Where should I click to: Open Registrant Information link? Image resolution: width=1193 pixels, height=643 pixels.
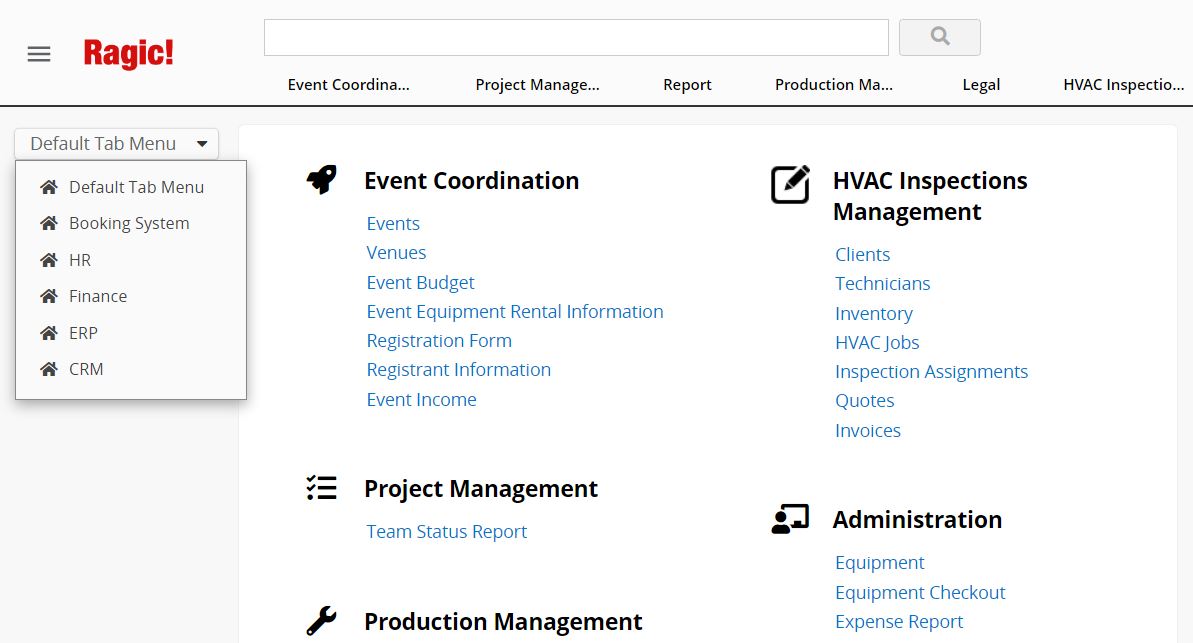(458, 370)
